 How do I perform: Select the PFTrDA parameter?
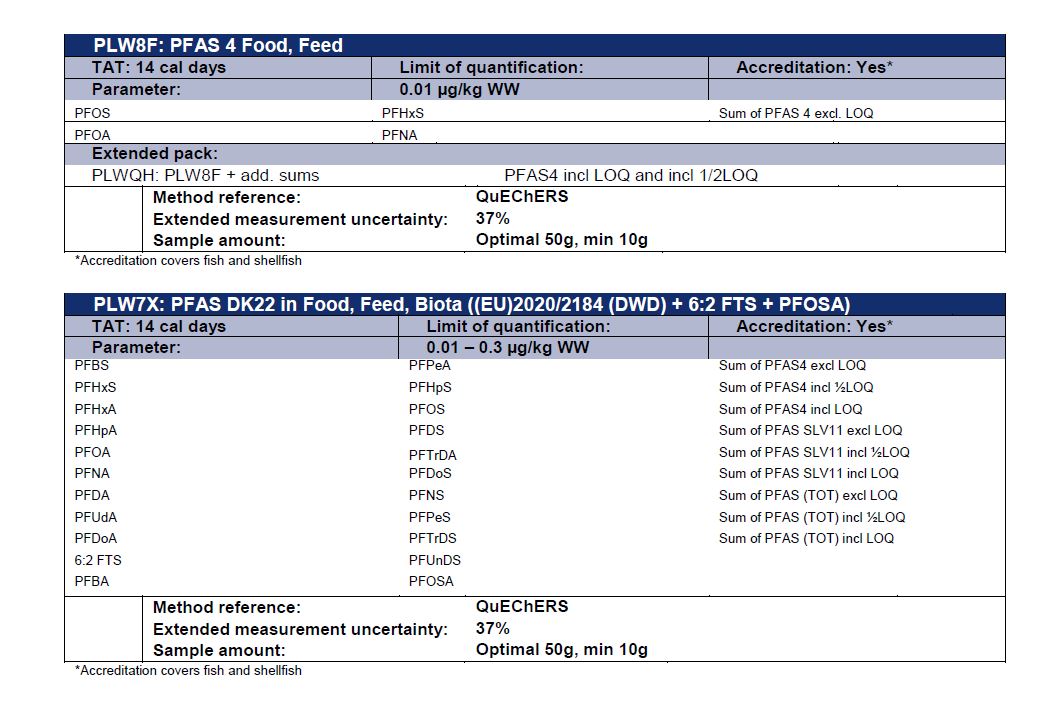(x=433, y=455)
